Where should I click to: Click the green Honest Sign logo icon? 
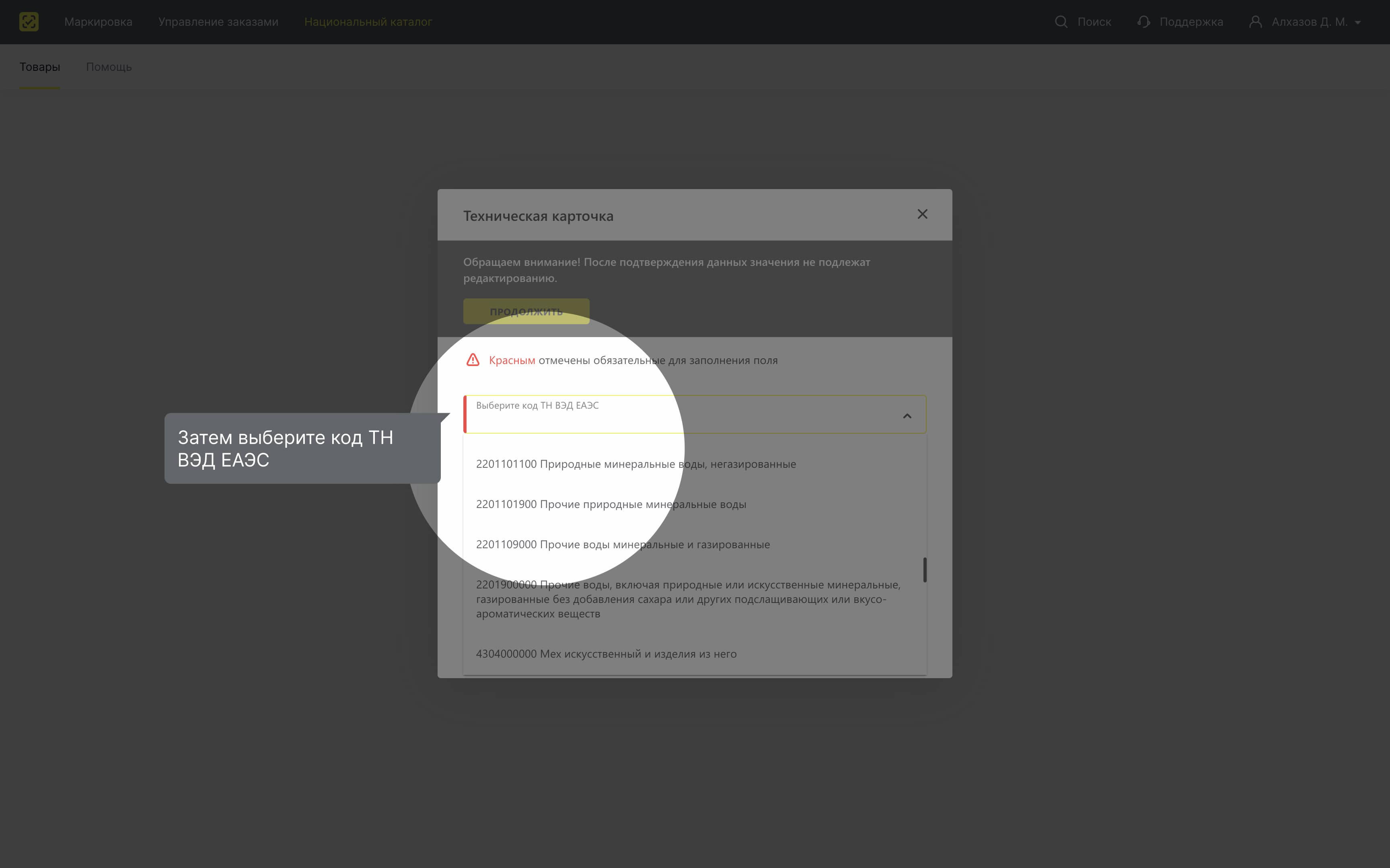click(29, 22)
